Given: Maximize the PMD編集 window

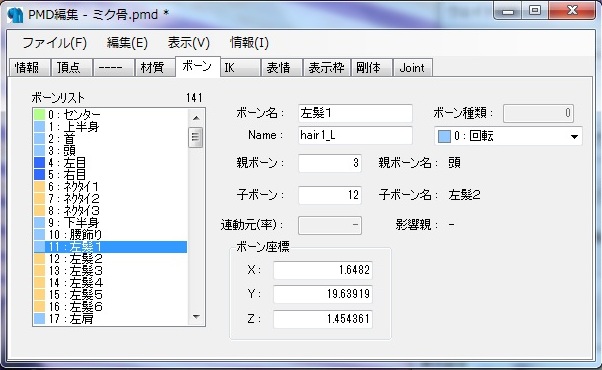Looking at the screenshot, I should [x=535, y=11].
